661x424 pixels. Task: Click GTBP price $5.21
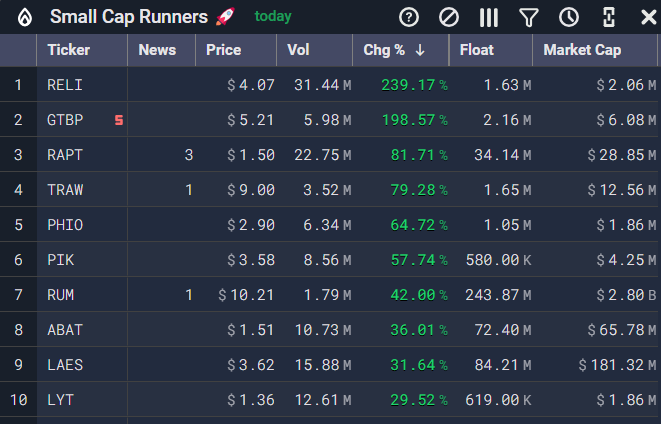click(250, 120)
